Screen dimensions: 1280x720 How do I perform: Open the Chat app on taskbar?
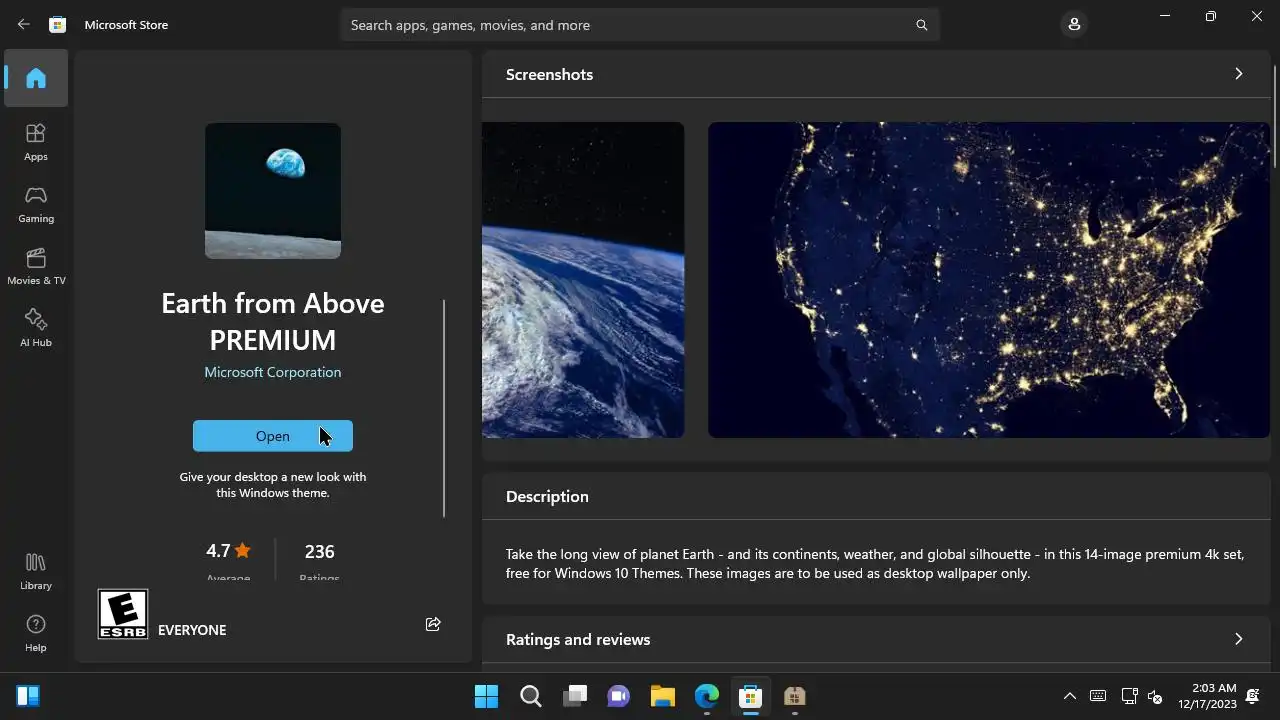coord(619,696)
